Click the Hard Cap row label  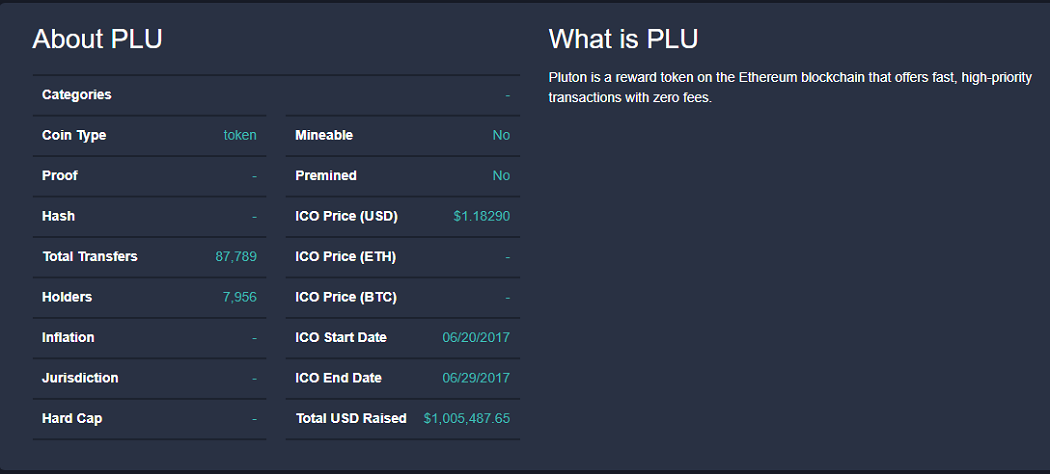tap(72, 418)
